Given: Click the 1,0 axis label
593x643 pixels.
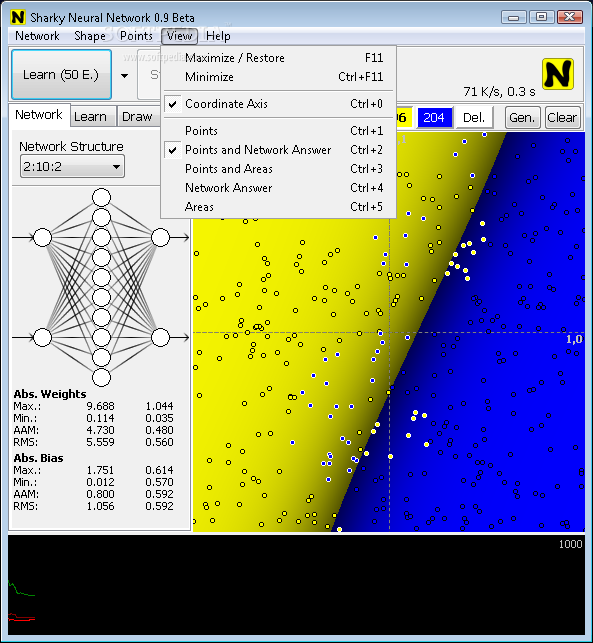Looking at the screenshot, I should point(574,339).
